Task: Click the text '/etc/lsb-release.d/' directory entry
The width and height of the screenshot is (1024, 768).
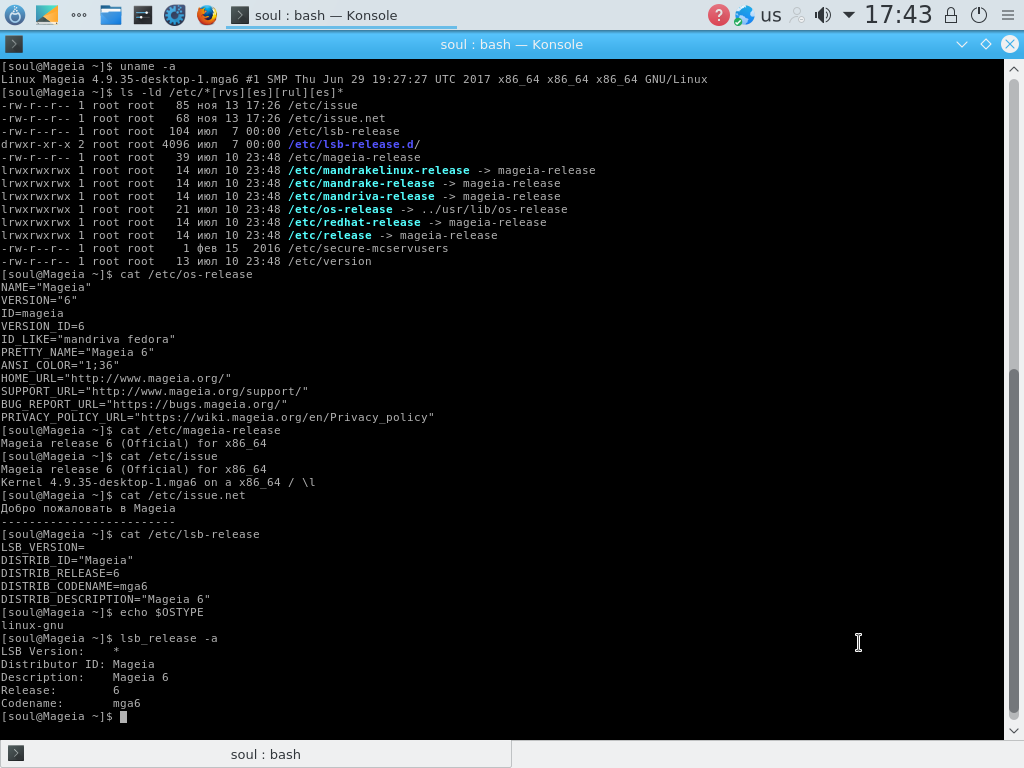Action: (x=354, y=144)
